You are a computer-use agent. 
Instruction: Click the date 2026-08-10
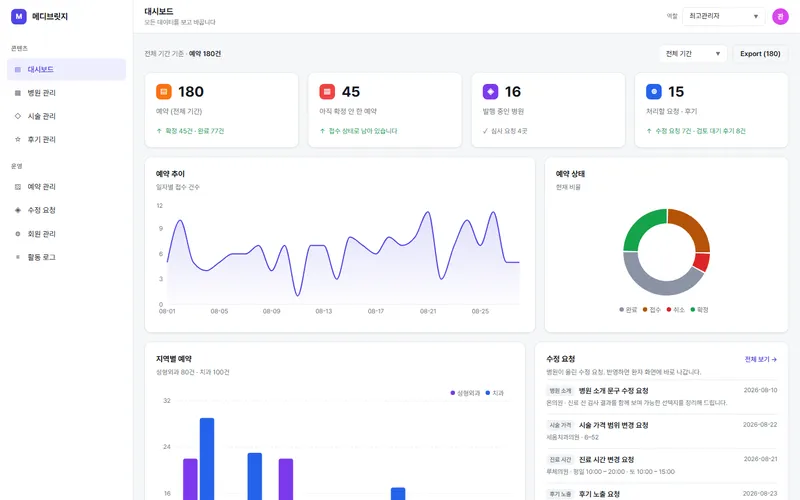(x=760, y=390)
